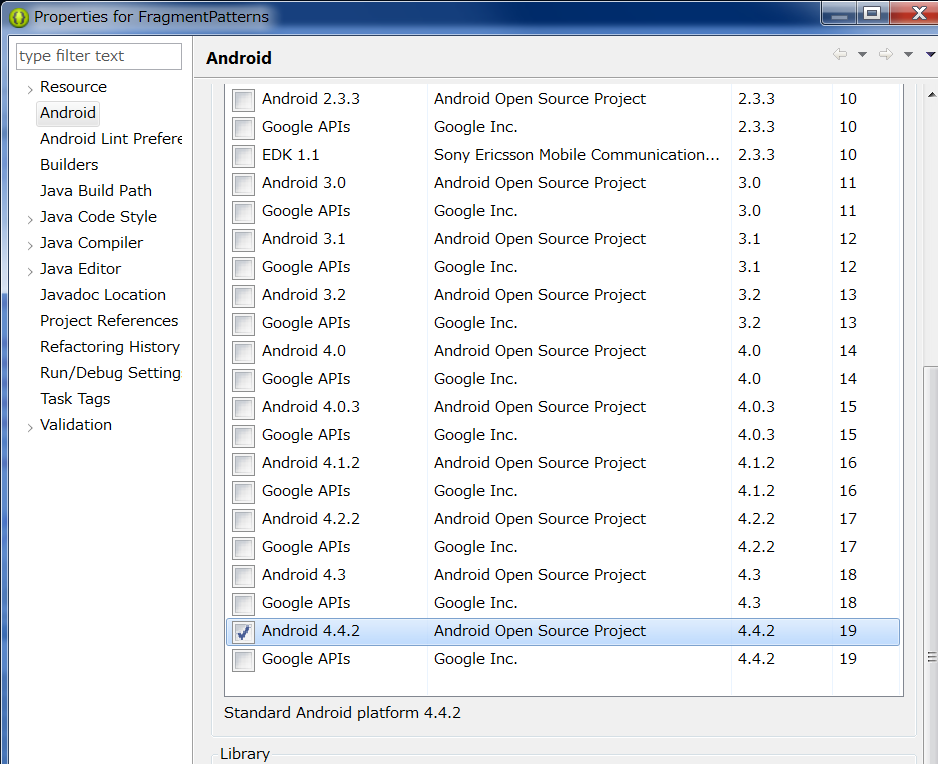
Task: Select Java Build Path in the sidebar
Action: [96, 190]
